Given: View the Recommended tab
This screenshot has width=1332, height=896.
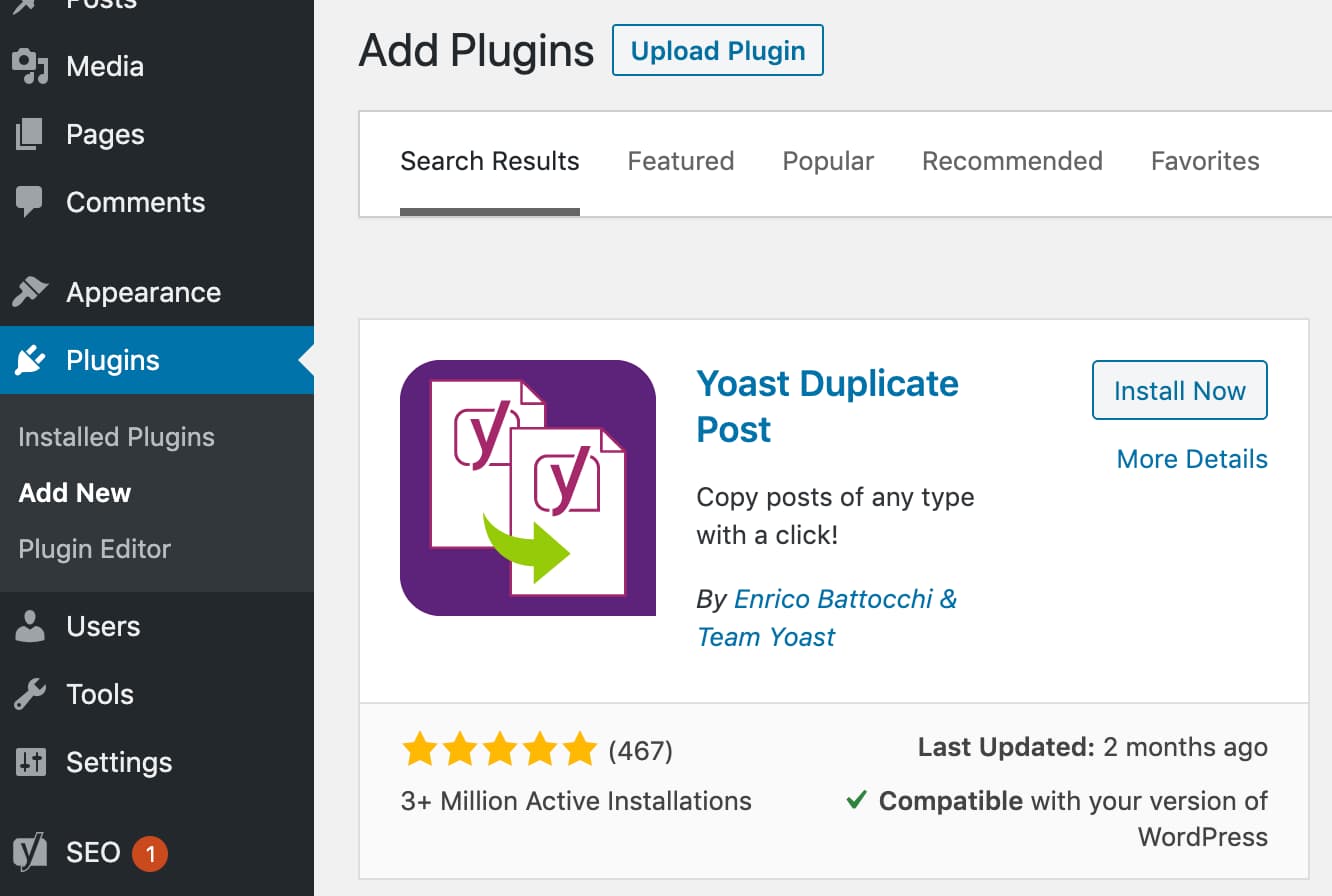Looking at the screenshot, I should click(1012, 161).
